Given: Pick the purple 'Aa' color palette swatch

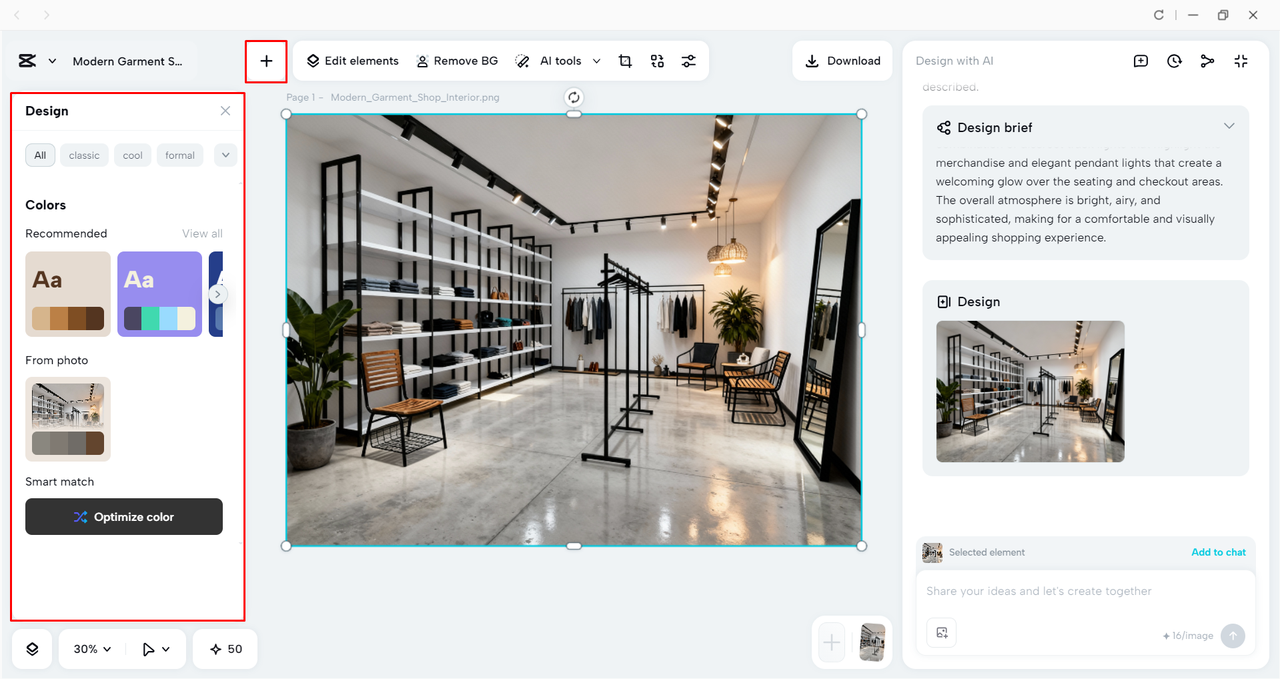Looking at the screenshot, I should click(159, 294).
